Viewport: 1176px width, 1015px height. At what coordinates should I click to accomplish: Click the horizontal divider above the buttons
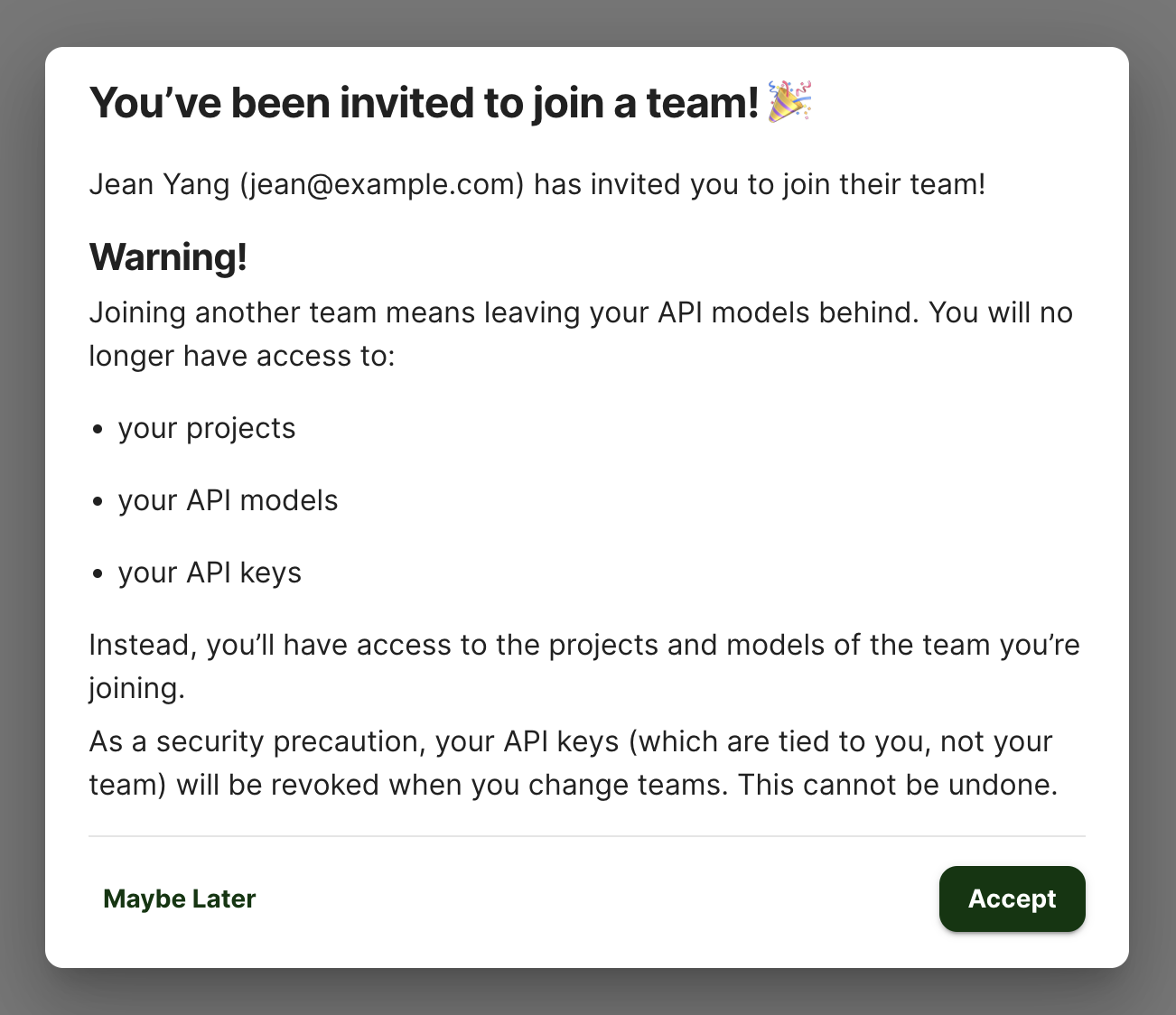coord(587,836)
